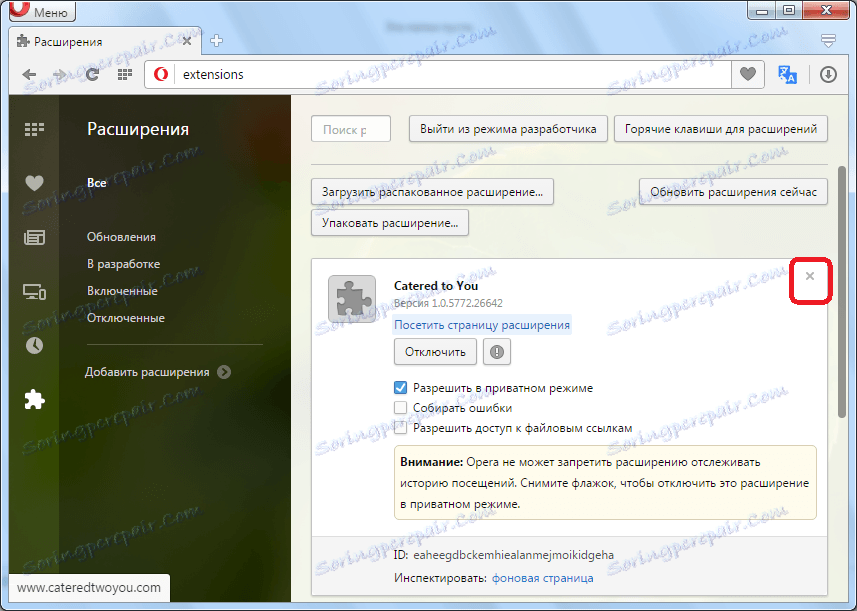Uncheck Разрешить в приватном режиме
The height and width of the screenshot is (611, 857).
click(x=401, y=388)
